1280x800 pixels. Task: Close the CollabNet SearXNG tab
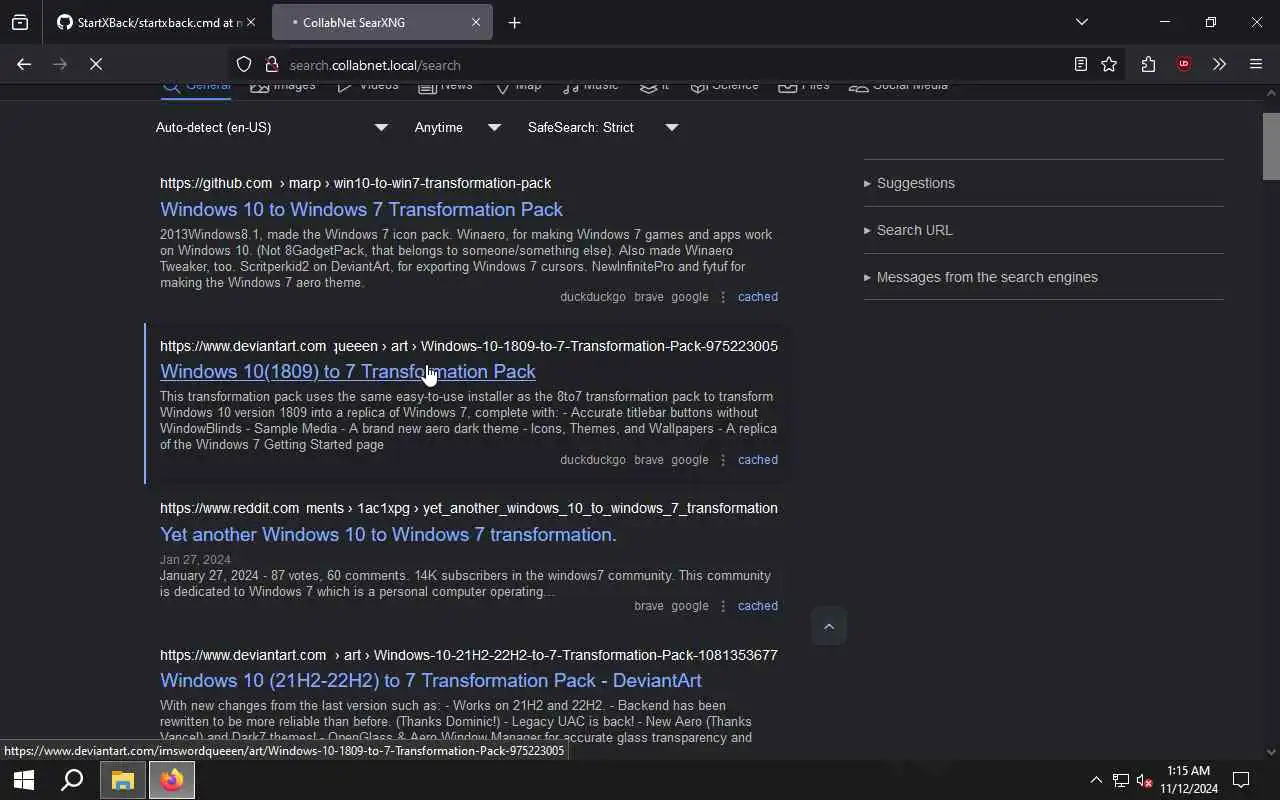click(x=476, y=22)
